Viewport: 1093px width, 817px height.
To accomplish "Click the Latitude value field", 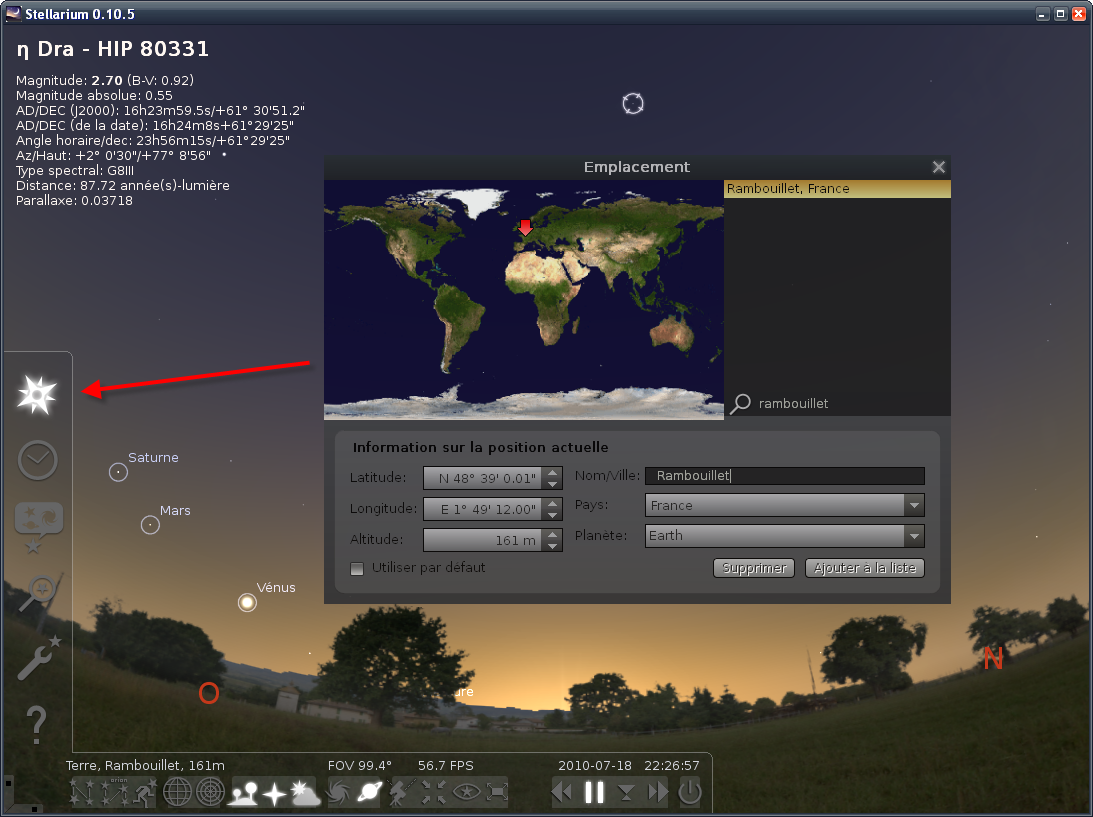I will click(x=484, y=478).
